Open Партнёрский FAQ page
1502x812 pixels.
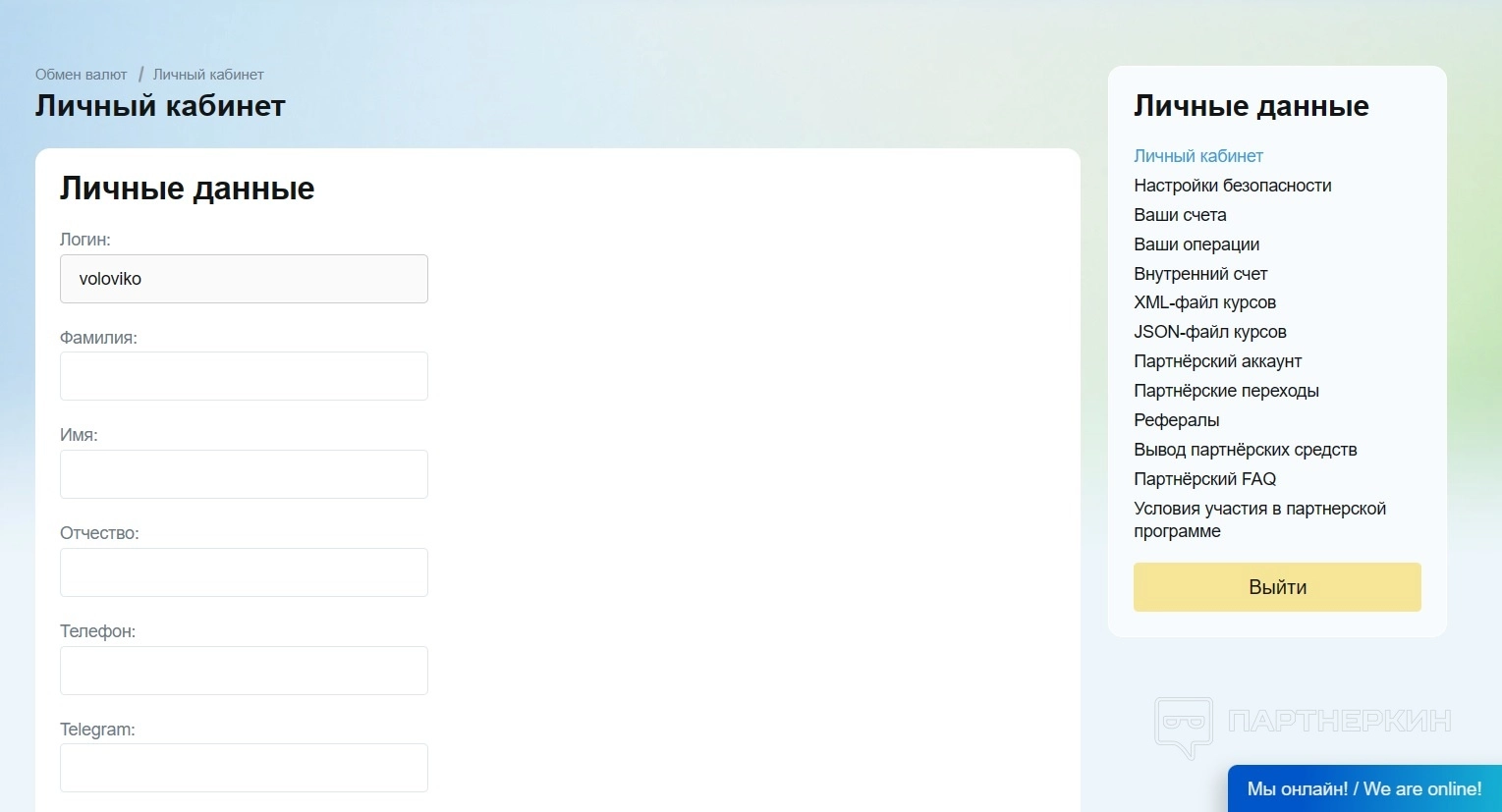tap(1205, 479)
